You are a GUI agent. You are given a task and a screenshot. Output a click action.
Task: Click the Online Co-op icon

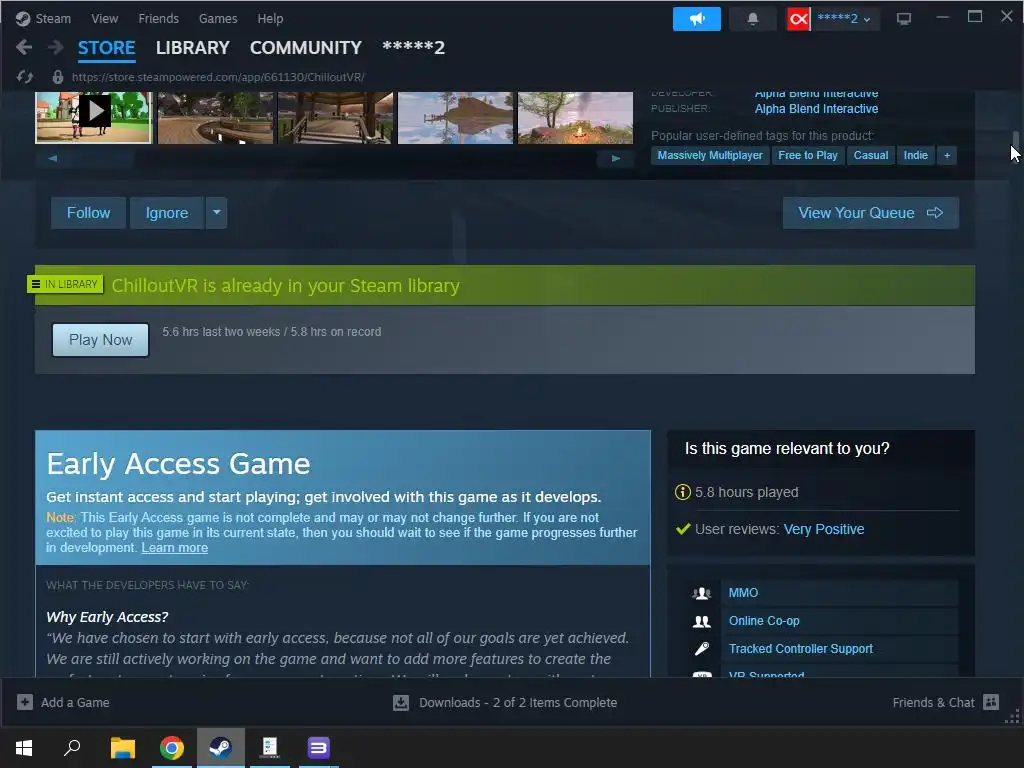pos(701,621)
